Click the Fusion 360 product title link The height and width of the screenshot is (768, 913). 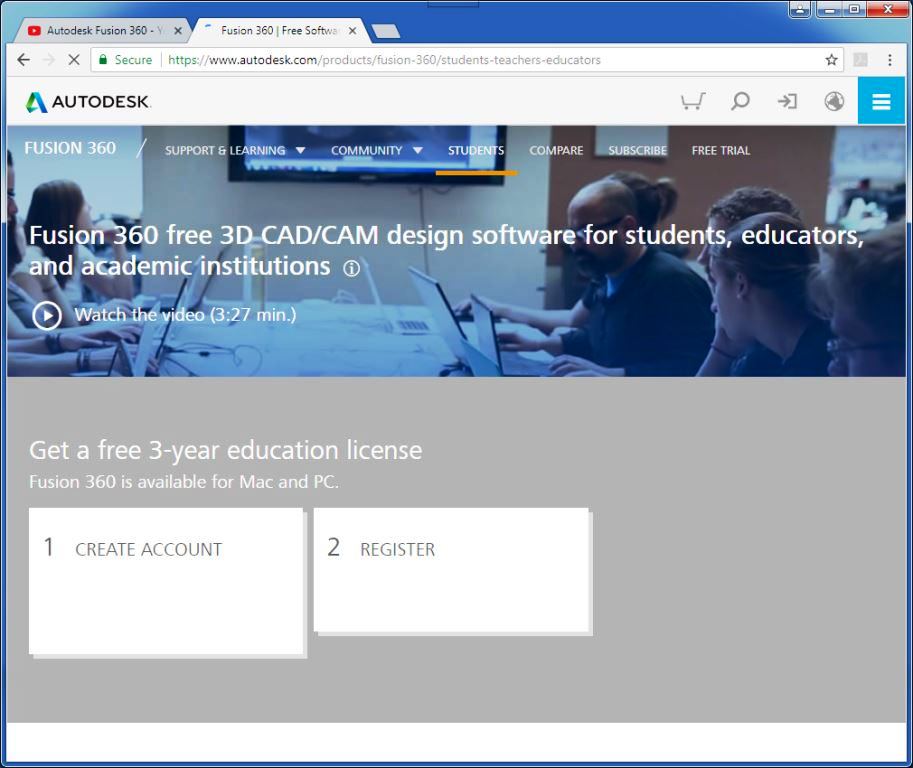coord(70,148)
